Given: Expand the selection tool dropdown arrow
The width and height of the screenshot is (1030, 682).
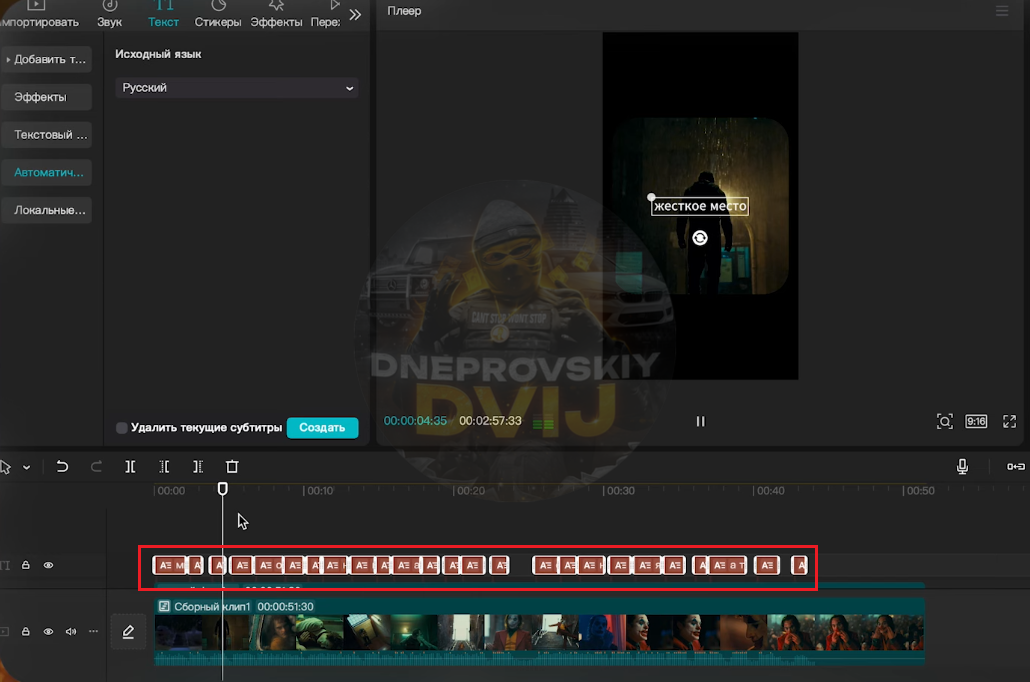Looking at the screenshot, I should [26, 467].
